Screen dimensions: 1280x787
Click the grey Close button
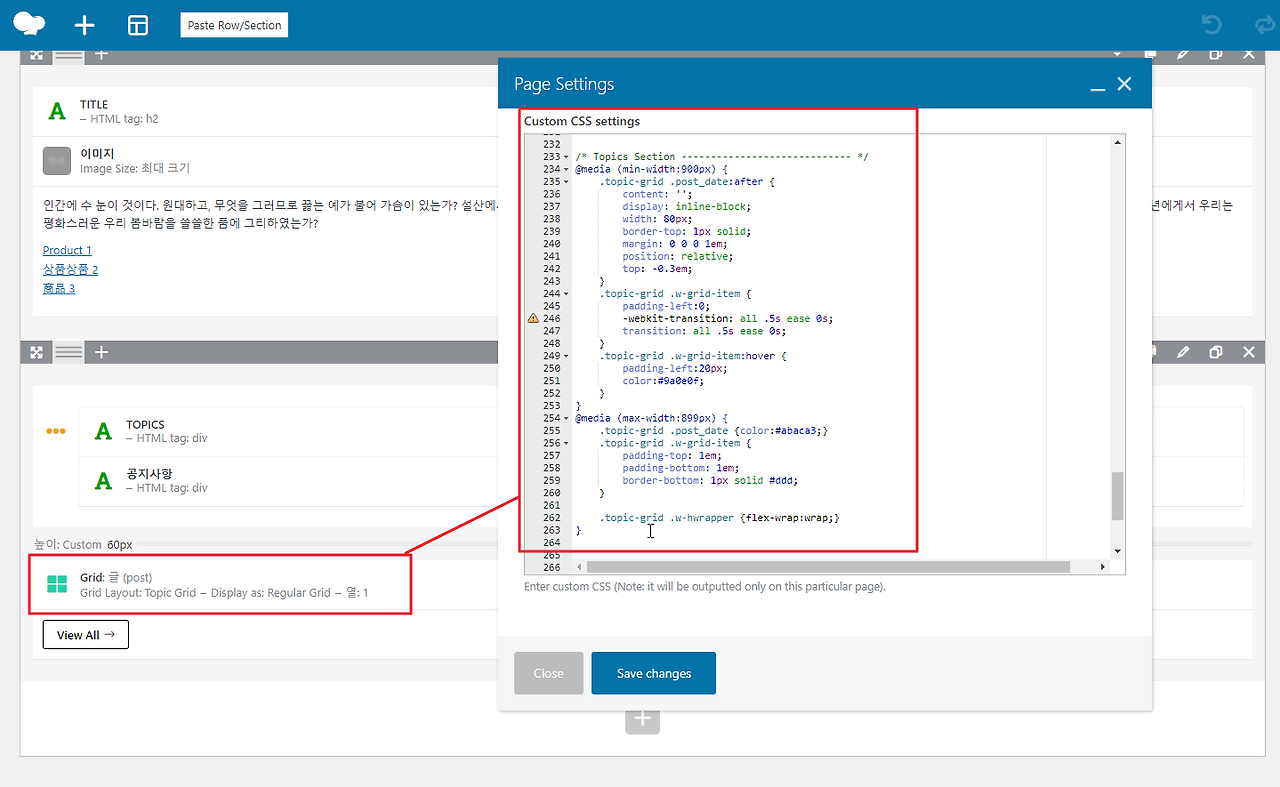(x=548, y=673)
